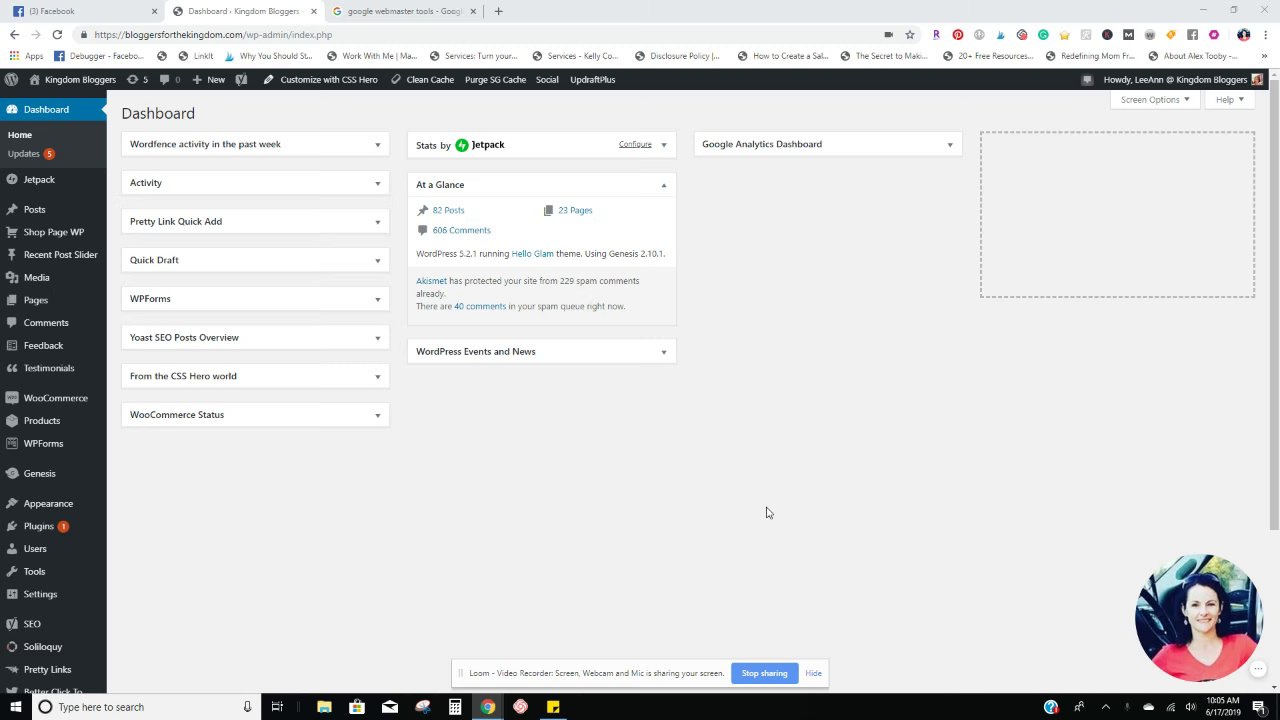Open Soliloquy in sidebar
This screenshot has width=1280, height=720.
click(53, 646)
